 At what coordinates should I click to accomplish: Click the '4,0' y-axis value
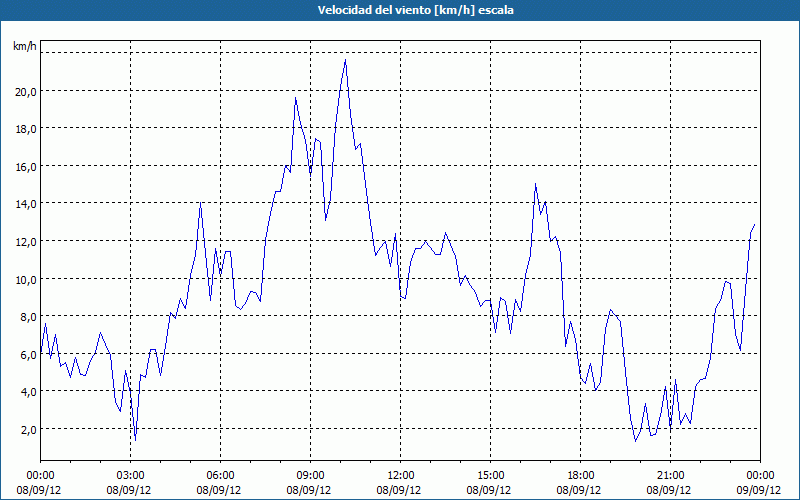(29, 392)
